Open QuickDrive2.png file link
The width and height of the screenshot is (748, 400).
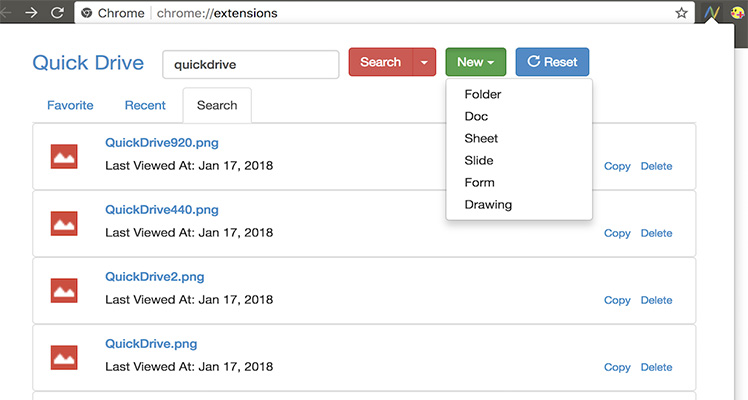point(155,277)
